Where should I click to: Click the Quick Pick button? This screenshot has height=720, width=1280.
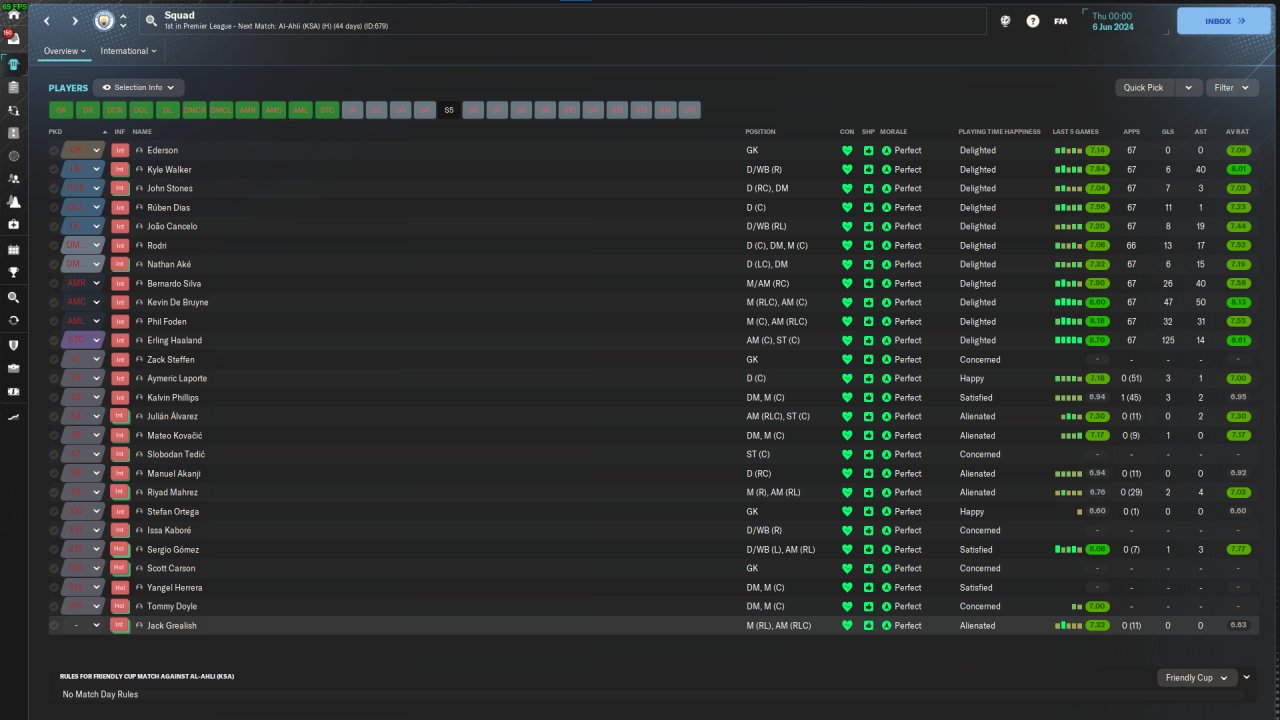1145,88
